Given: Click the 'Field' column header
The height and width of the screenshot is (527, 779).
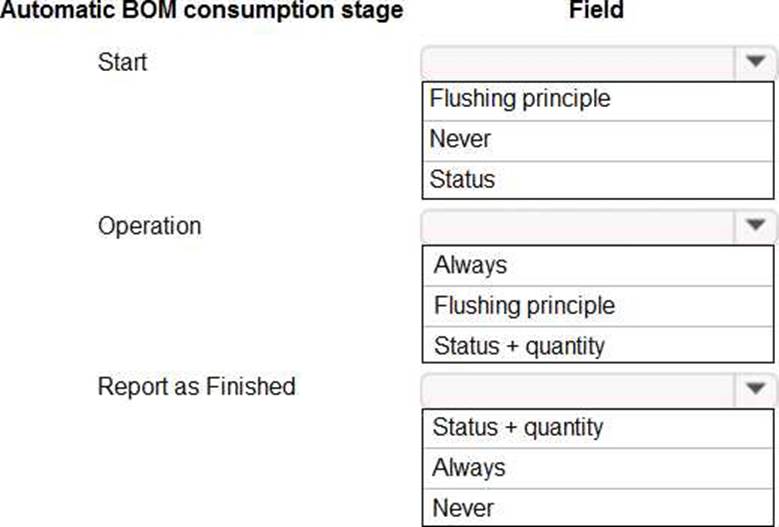Looking at the screenshot, I should point(596,11).
